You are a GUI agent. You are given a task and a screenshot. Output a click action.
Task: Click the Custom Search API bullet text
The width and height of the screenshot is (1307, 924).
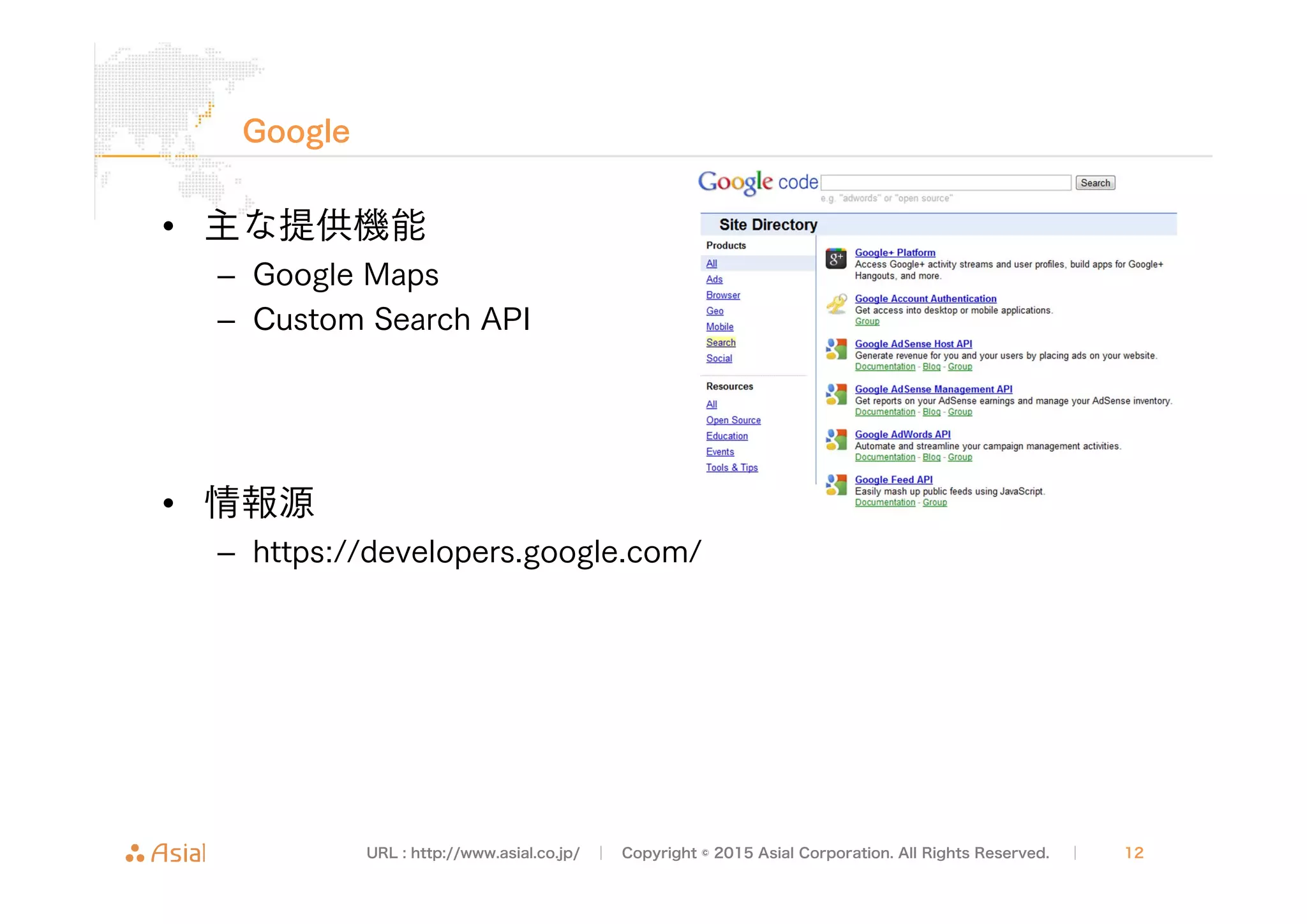[391, 319]
